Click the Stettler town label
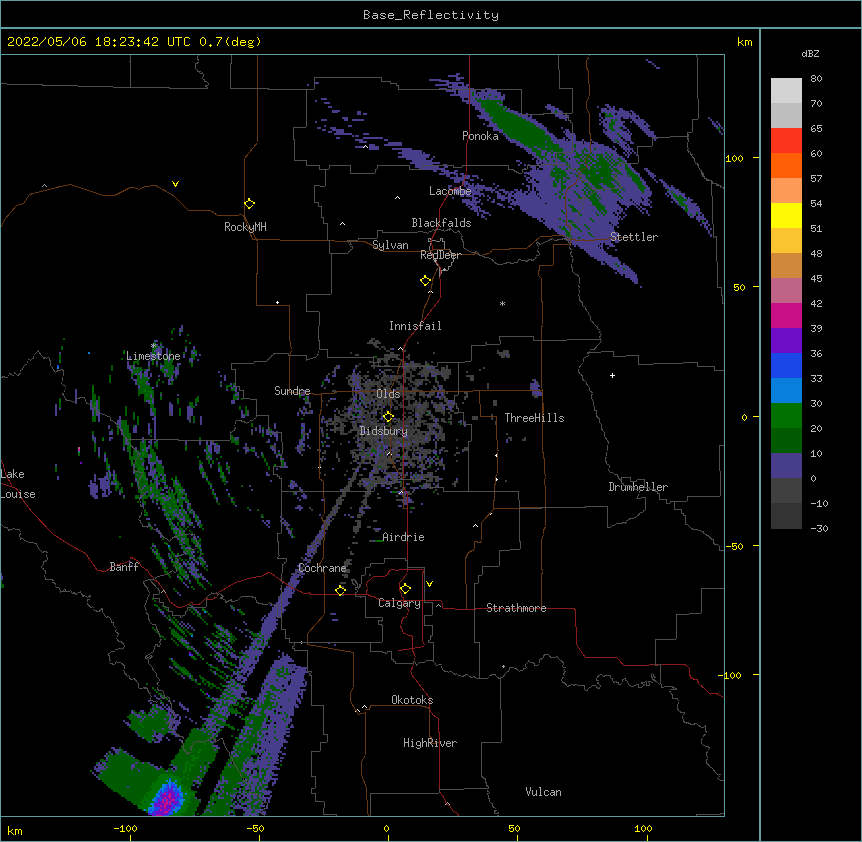 point(633,237)
